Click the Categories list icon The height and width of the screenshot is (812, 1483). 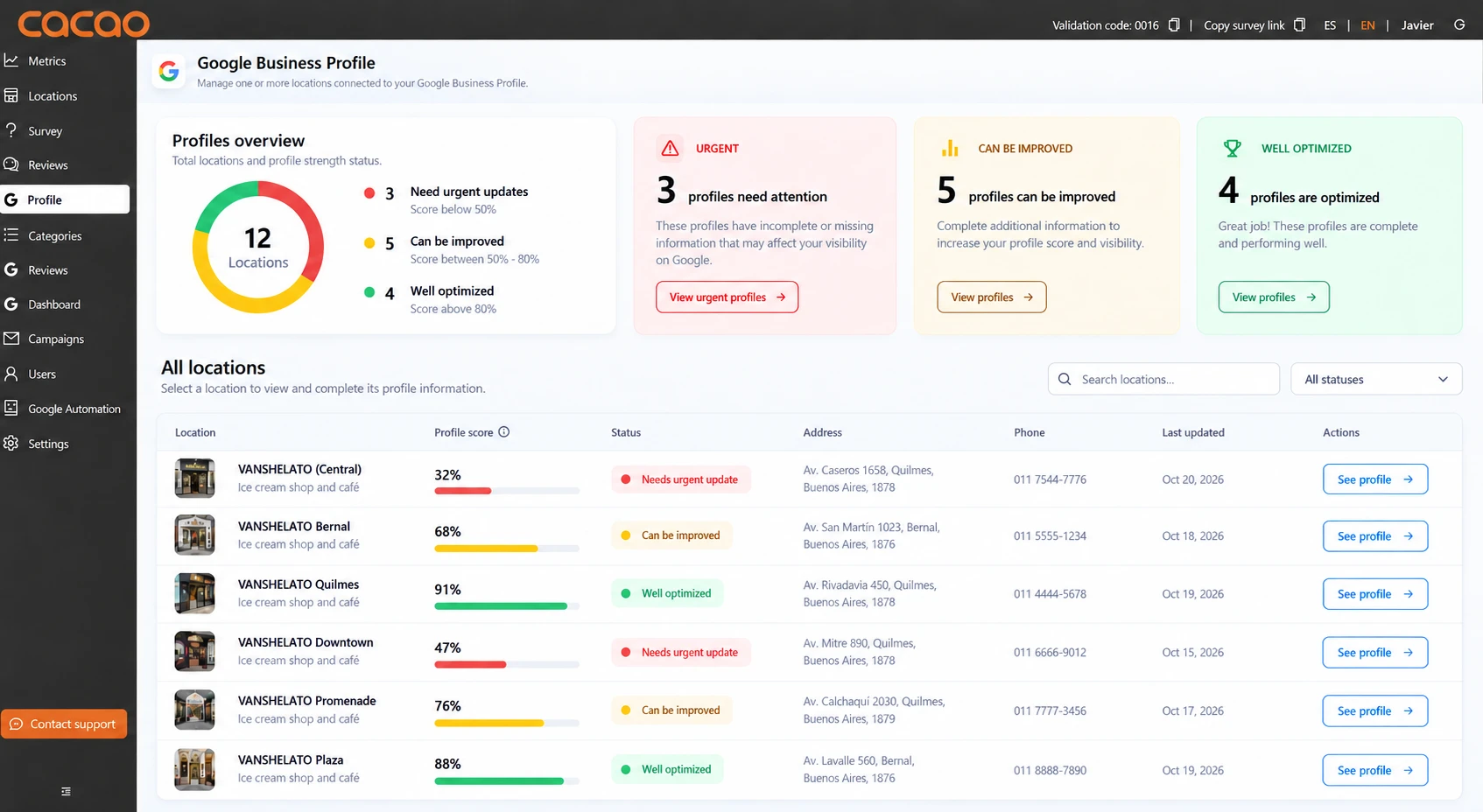[x=11, y=235]
